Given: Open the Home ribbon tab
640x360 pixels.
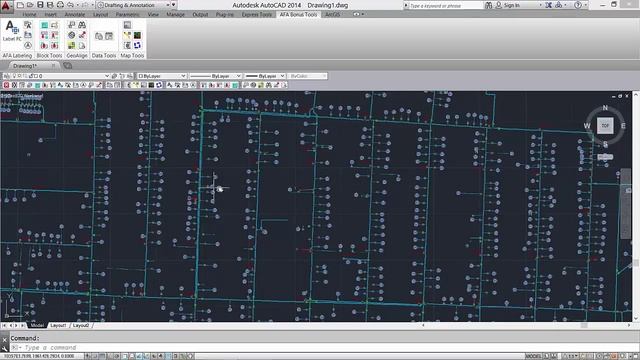Looking at the screenshot, I should [29, 14].
